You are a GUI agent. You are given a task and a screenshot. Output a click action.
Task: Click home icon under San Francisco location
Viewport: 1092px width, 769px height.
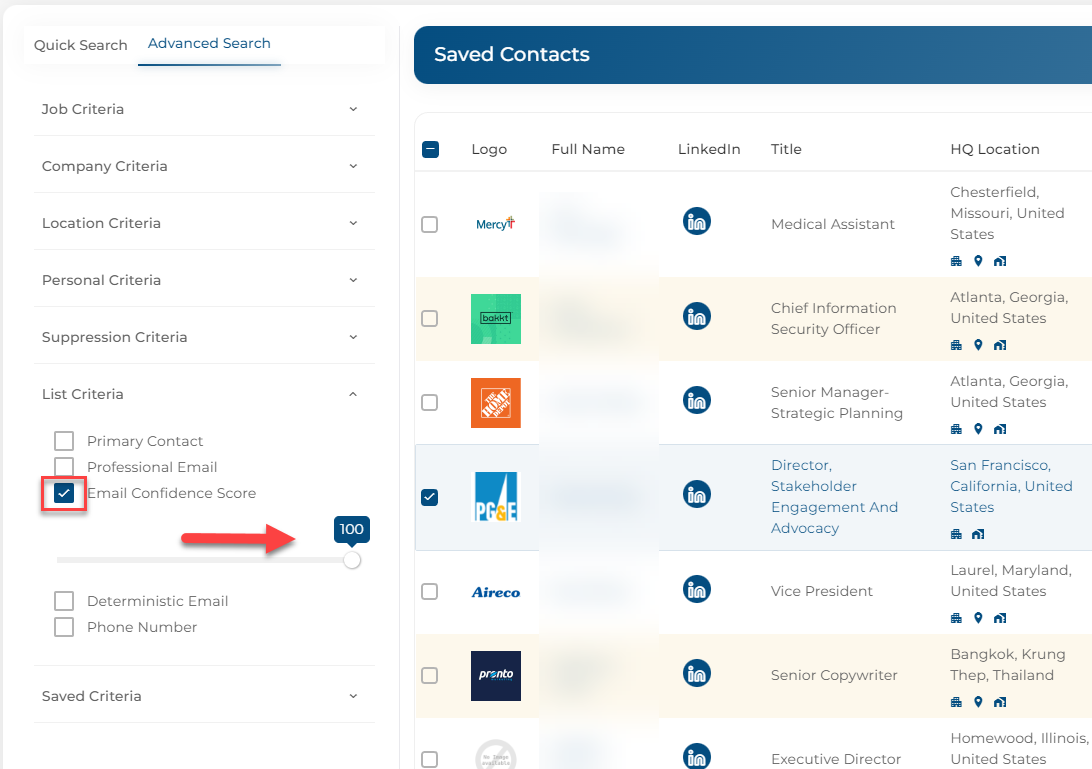(978, 534)
